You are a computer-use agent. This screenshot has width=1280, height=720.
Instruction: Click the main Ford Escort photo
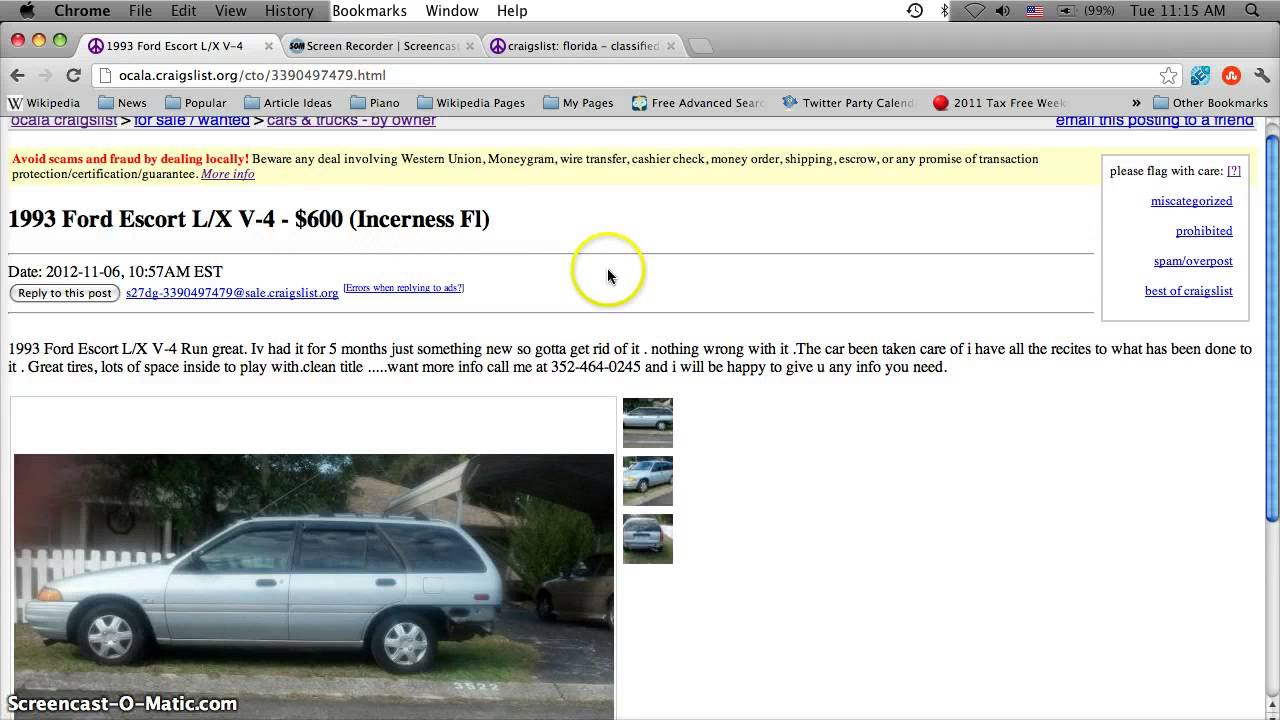click(313, 587)
